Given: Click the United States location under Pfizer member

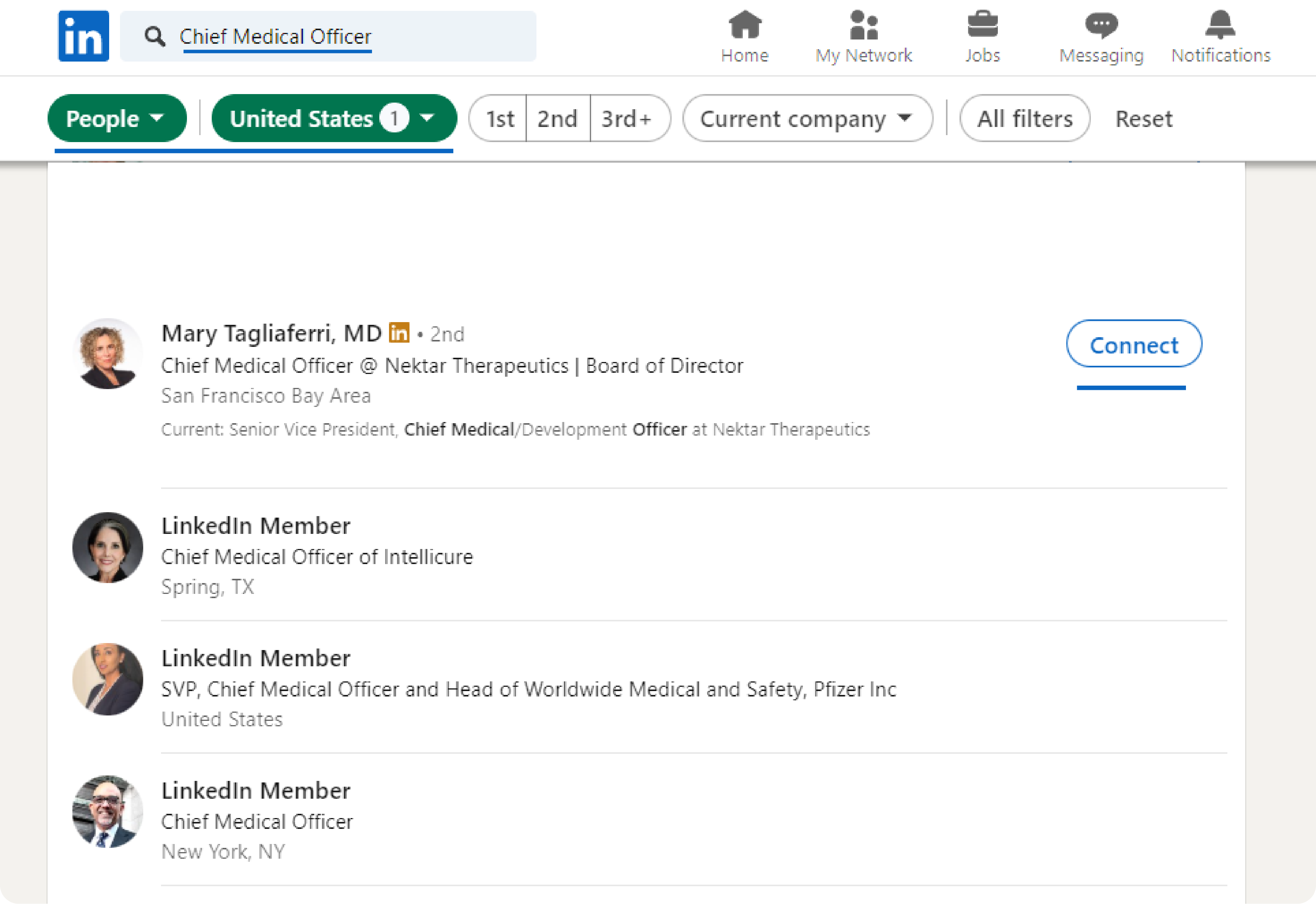Looking at the screenshot, I should (222, 719).
